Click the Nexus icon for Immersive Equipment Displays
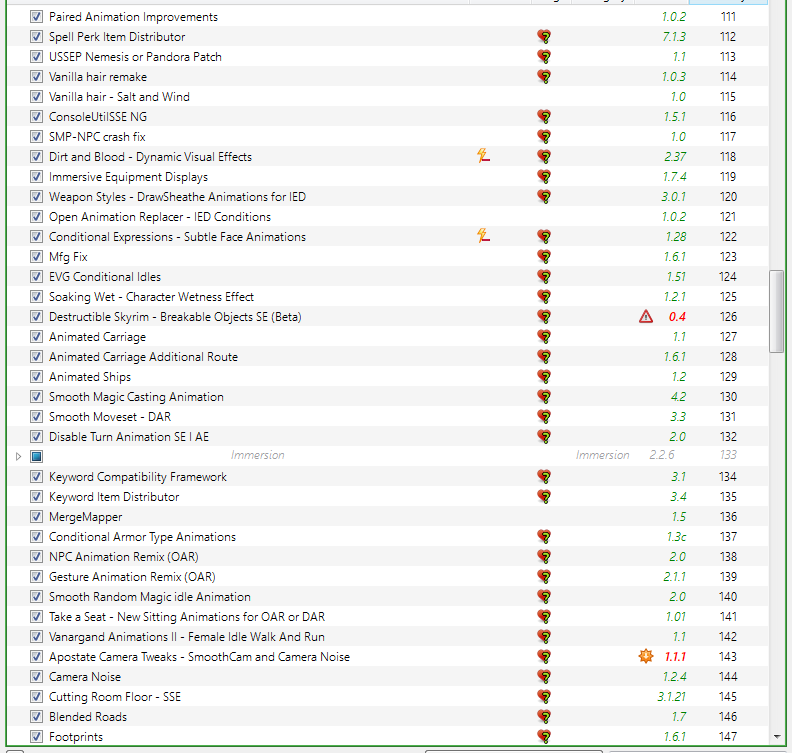 (x=544, y=177)
